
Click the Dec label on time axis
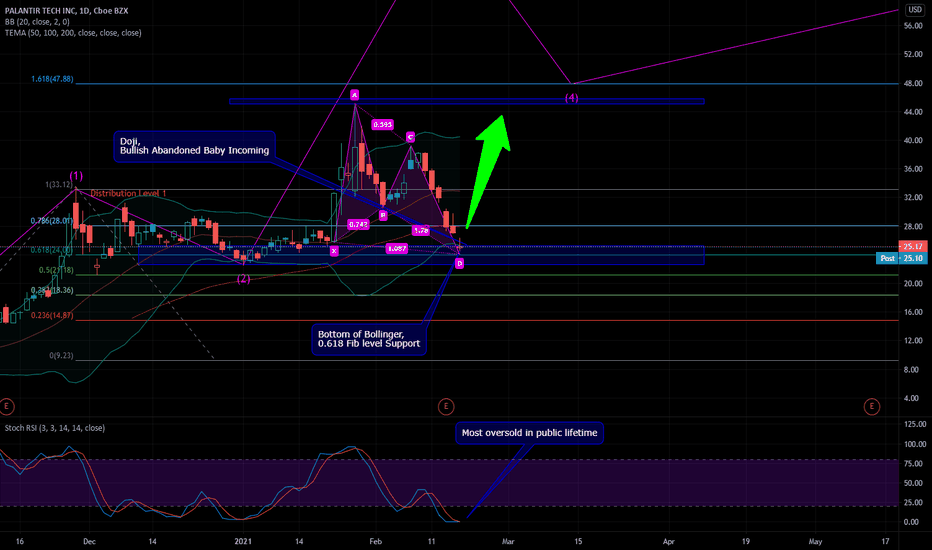pyautogui.click(x=89, y=542)
